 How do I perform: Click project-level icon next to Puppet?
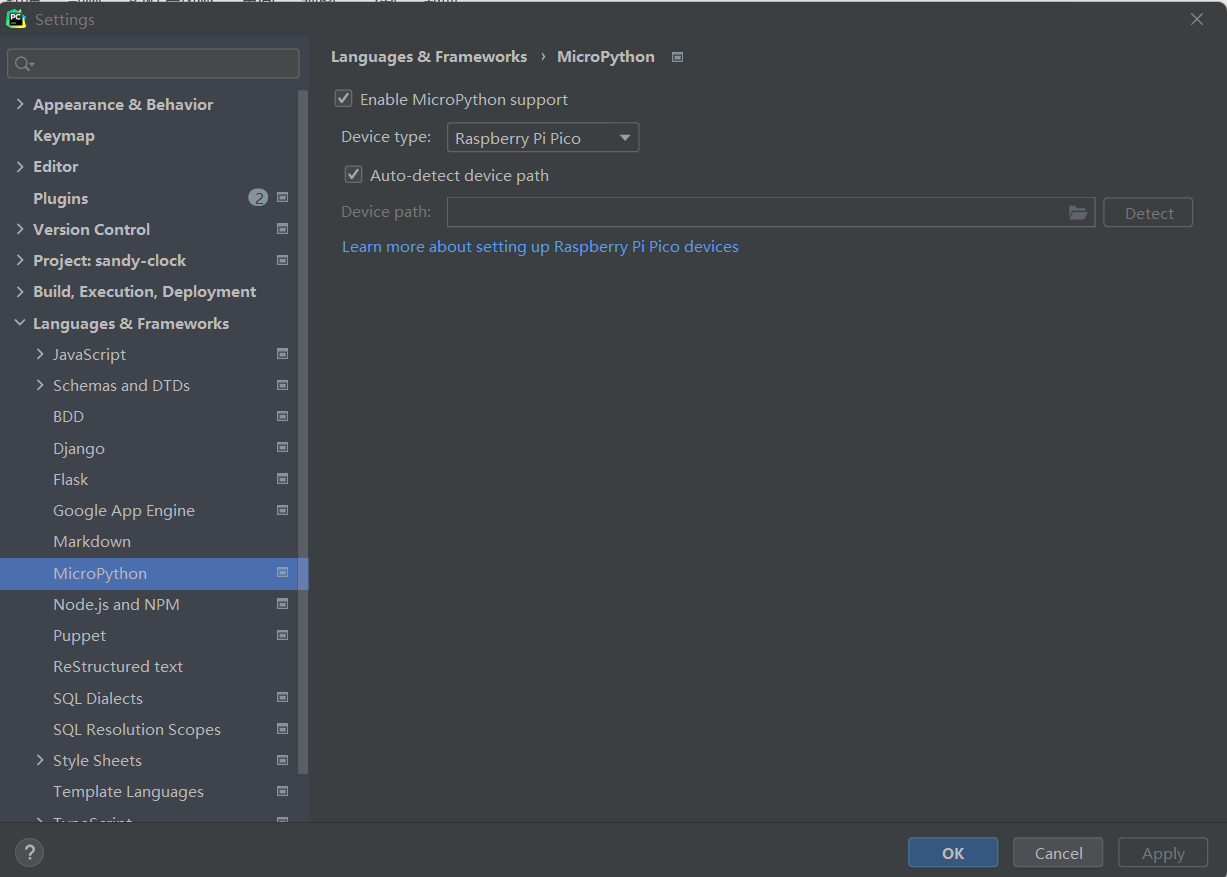click(282, 635)
